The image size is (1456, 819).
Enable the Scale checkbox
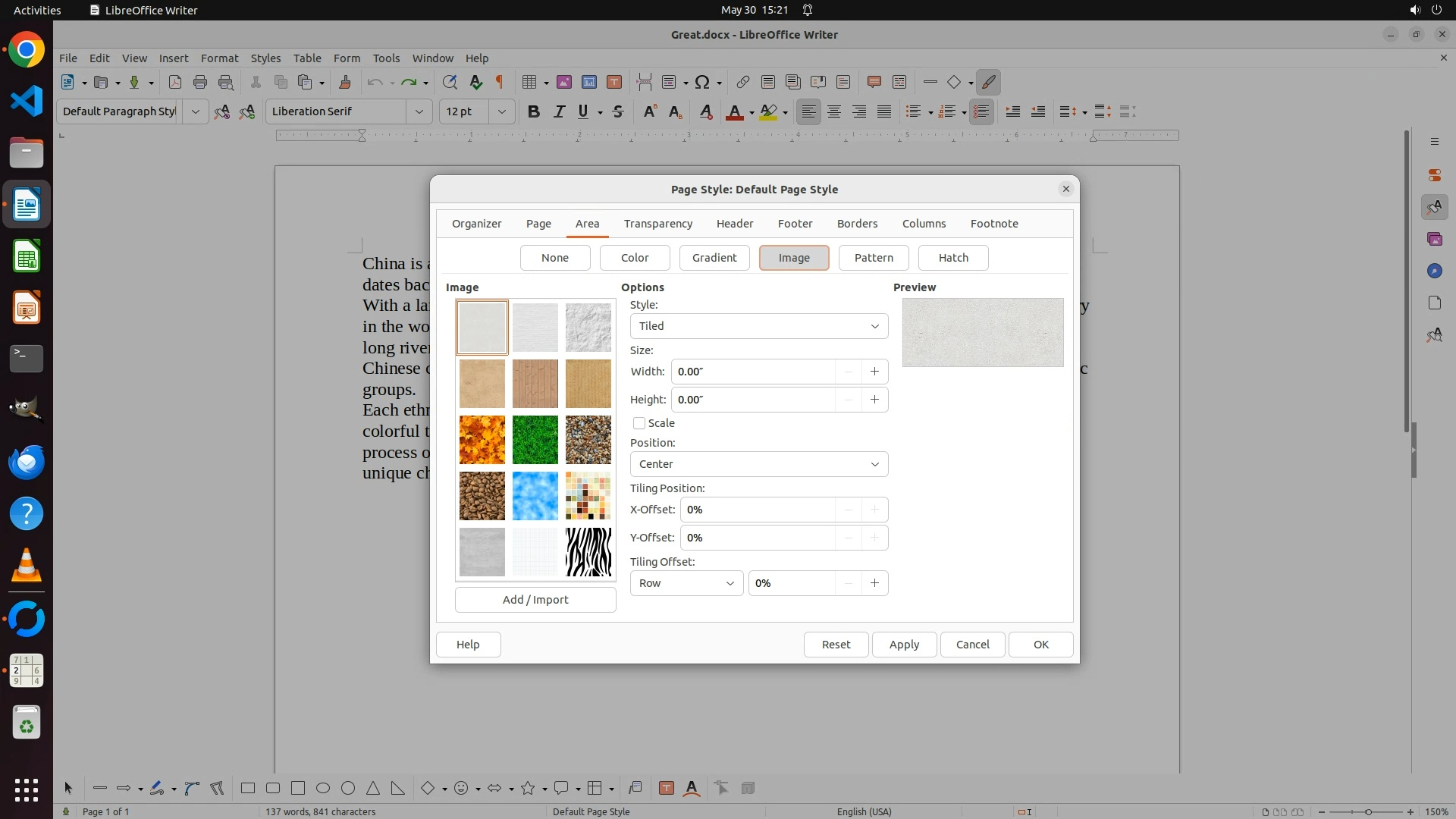[x=639, y=423]
